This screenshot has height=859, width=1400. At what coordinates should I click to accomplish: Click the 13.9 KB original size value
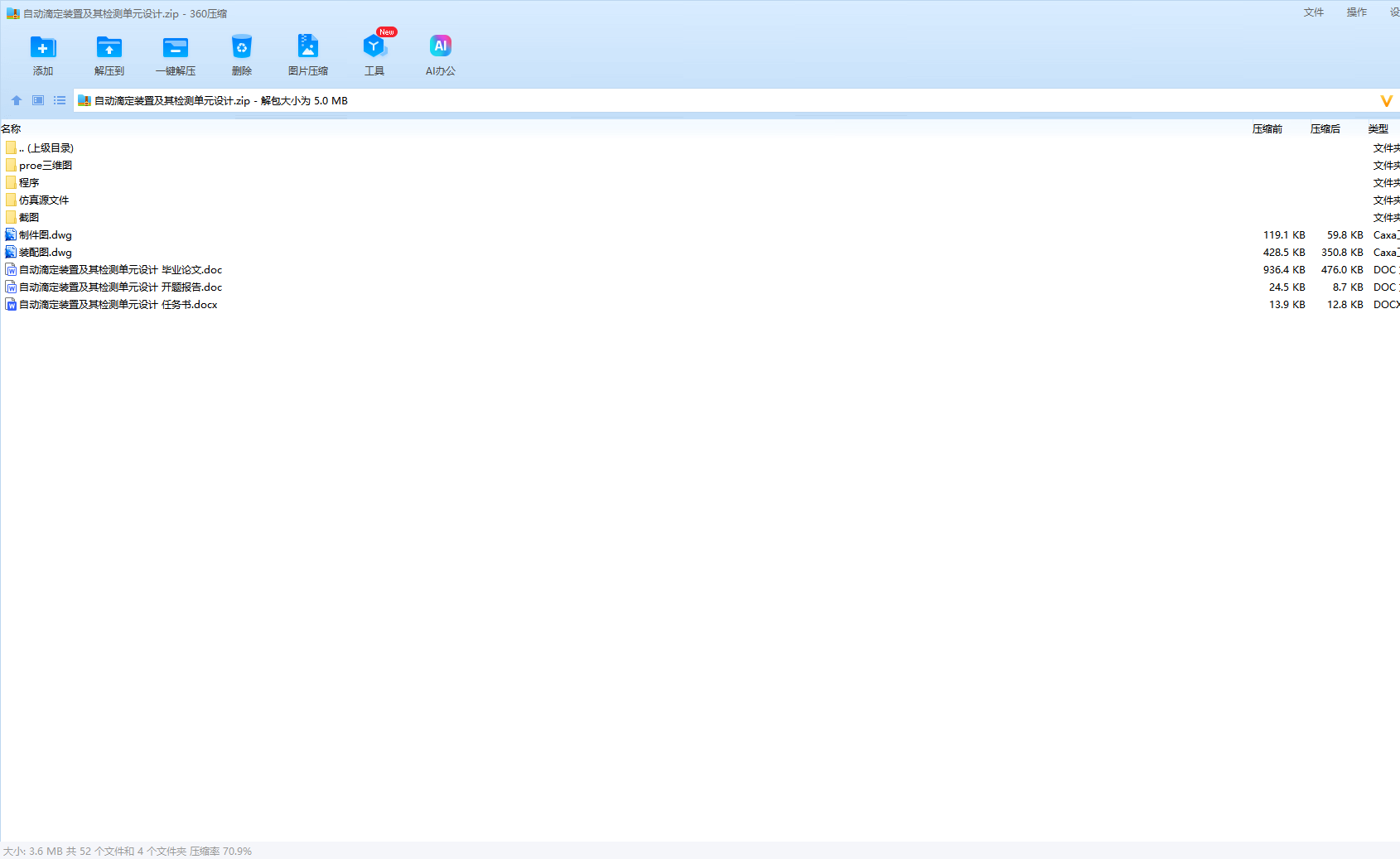click(1287, 305)
